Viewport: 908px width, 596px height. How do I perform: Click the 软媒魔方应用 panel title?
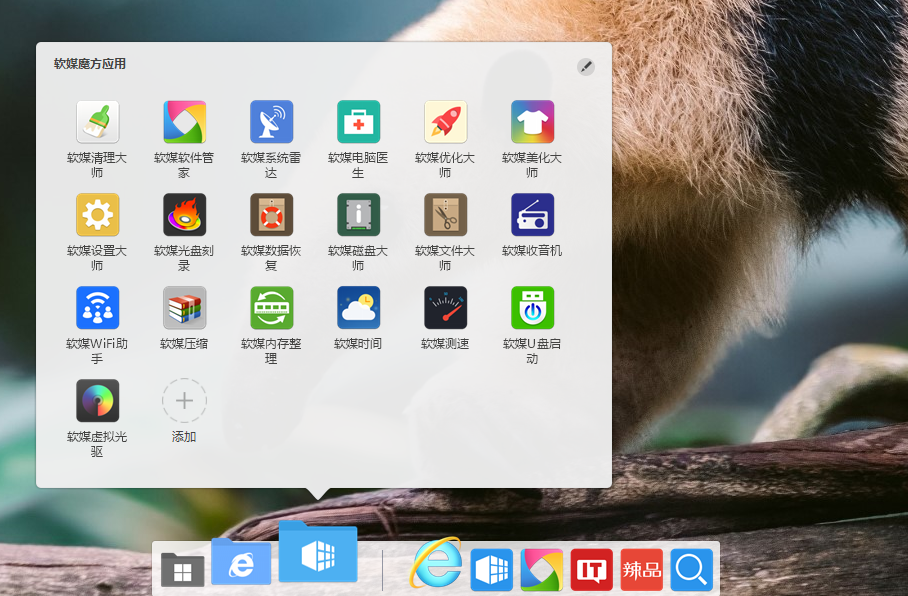pos(90,64)
